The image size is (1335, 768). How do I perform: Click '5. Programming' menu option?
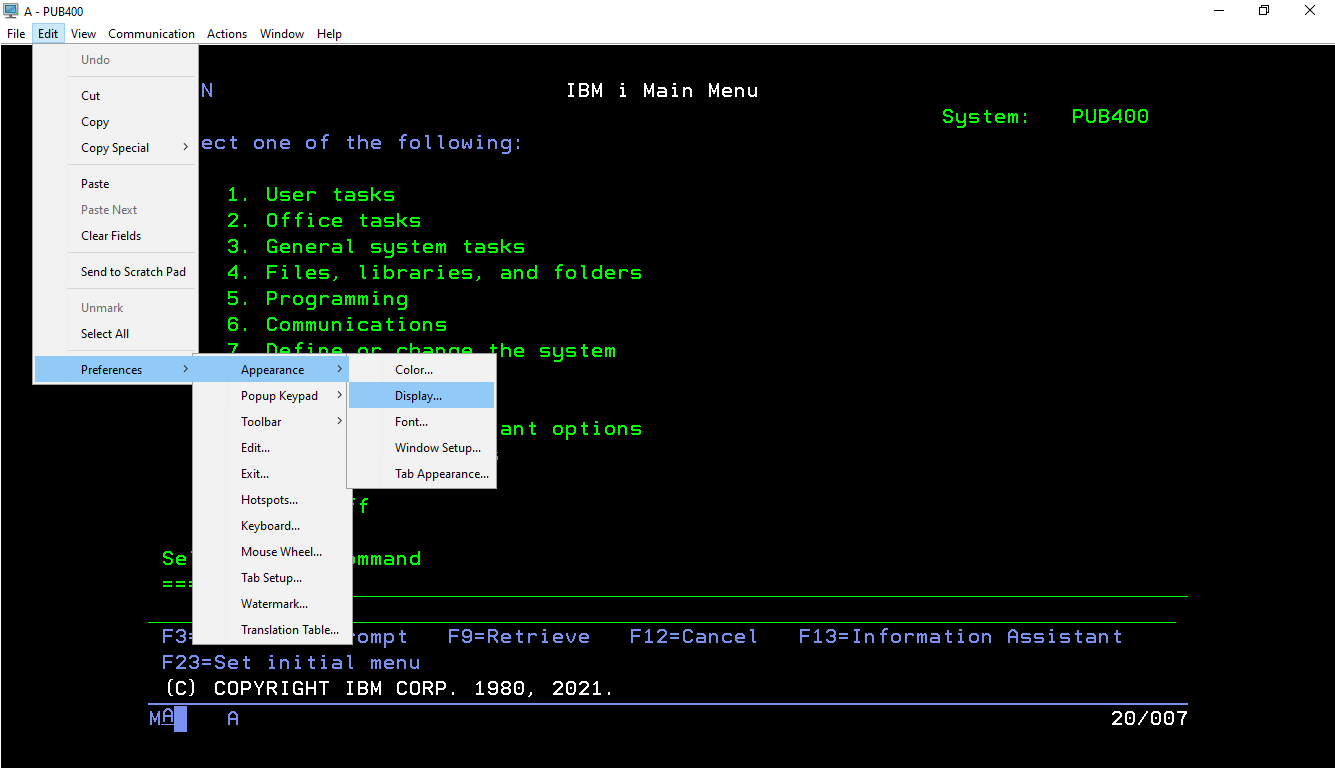pos(318,299)
